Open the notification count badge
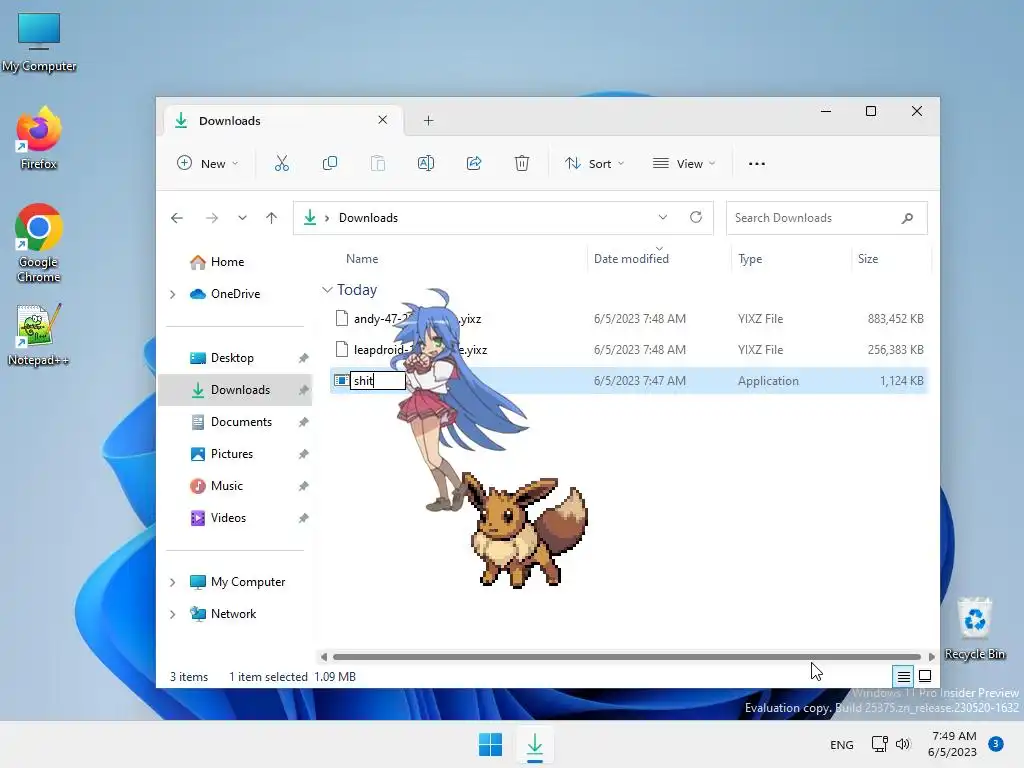 pyautogui.click(x=996, y=744)
